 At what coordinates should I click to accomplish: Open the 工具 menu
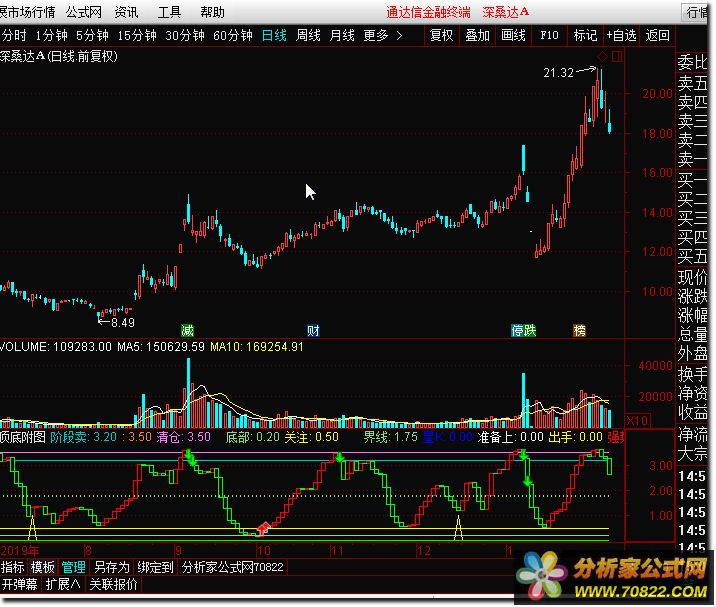[169, 13]
